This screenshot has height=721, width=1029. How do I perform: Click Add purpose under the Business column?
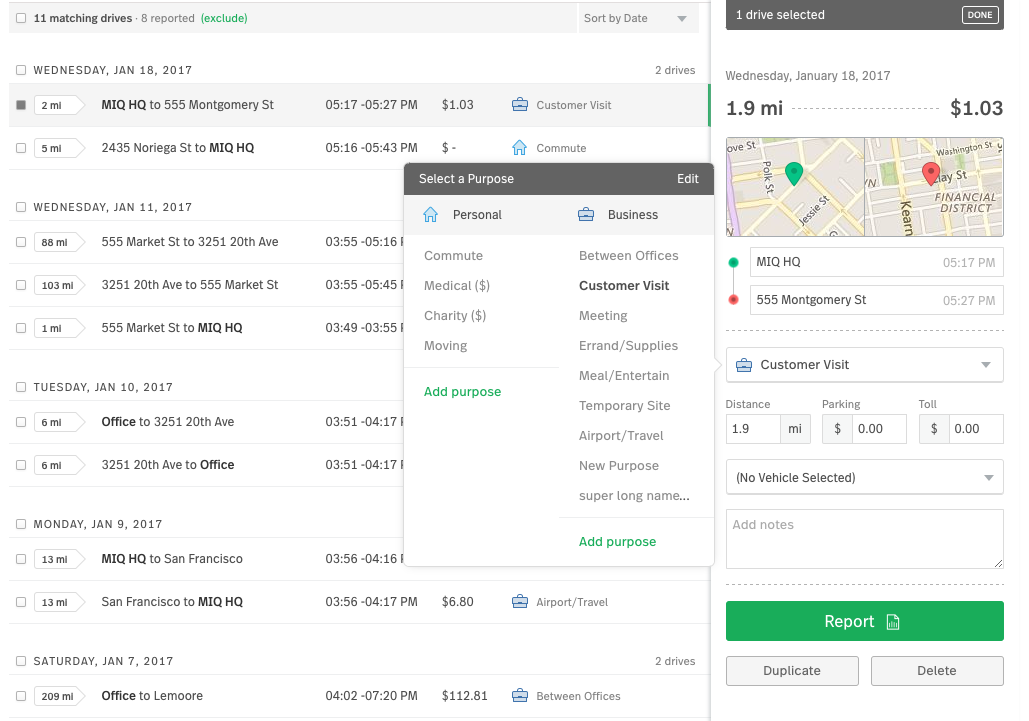[618, 542]
